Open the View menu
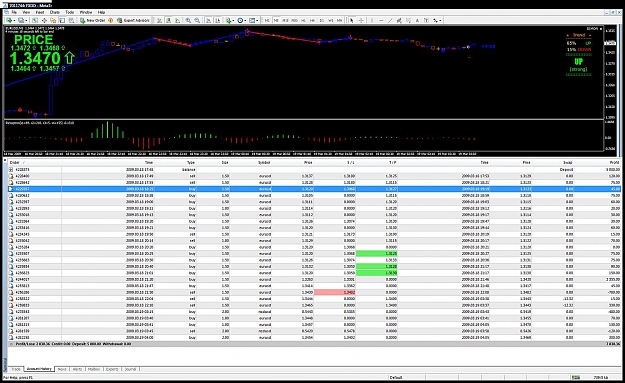The image size is (625, 383). click(x=26, y=12)
